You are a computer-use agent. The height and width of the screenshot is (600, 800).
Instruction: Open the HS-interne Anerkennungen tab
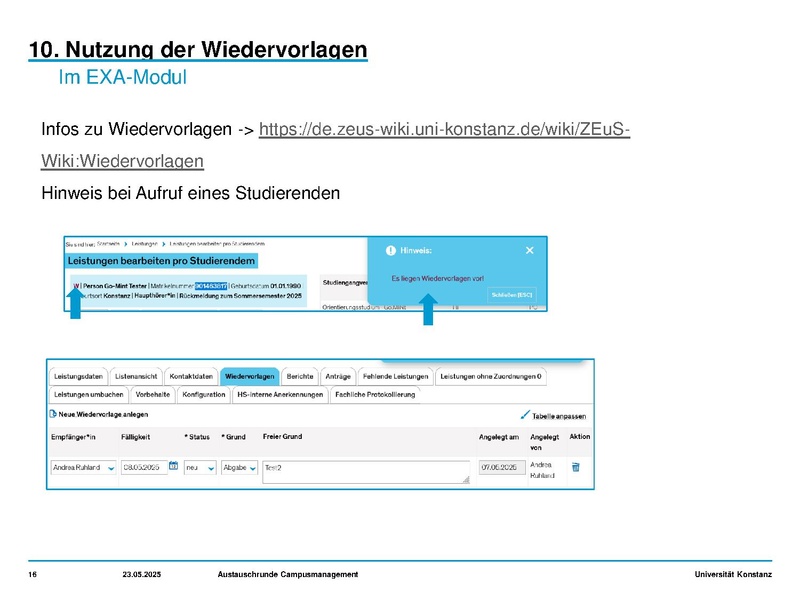click(x=280, y=395)
